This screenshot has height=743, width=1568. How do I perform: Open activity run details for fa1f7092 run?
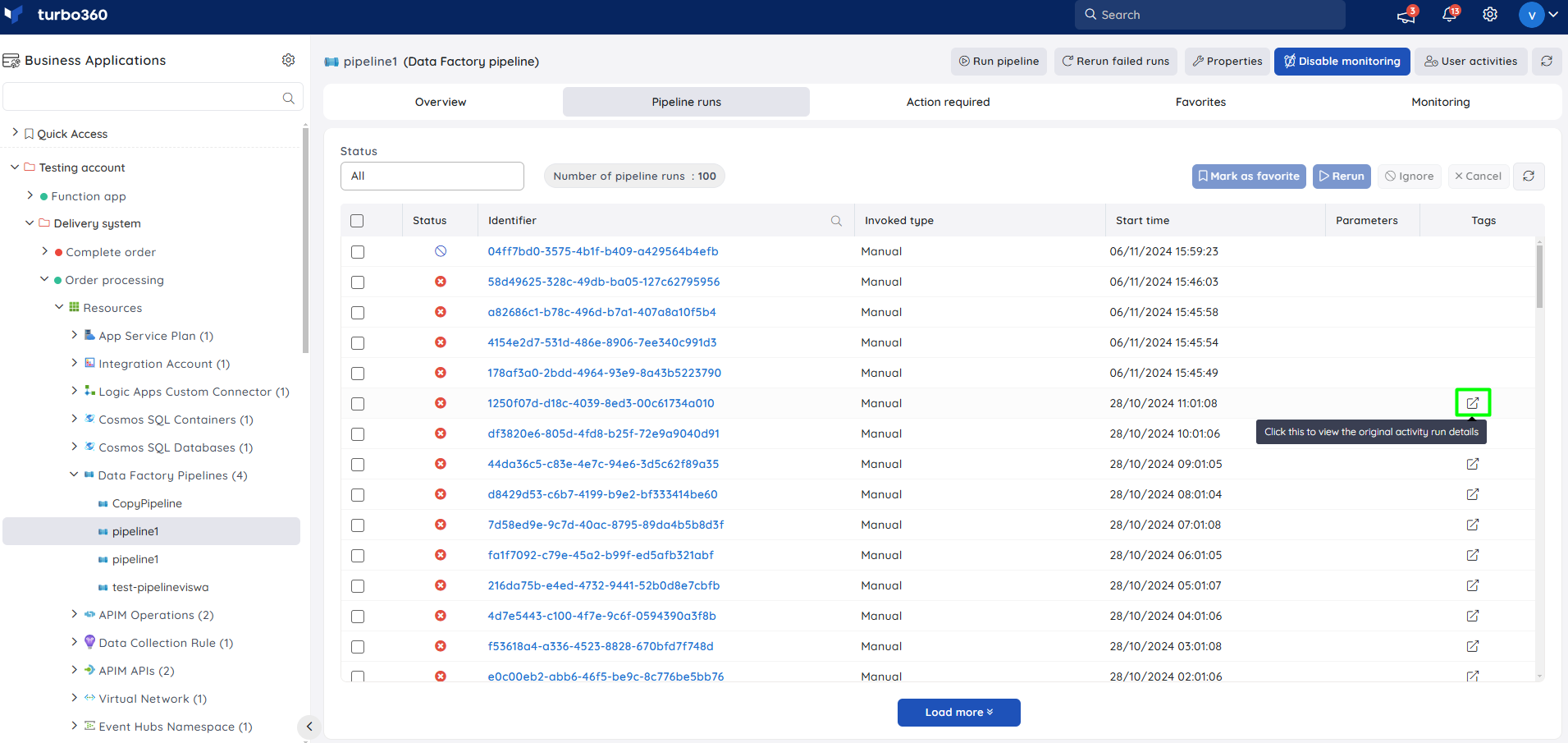(x=1473, y=555)
